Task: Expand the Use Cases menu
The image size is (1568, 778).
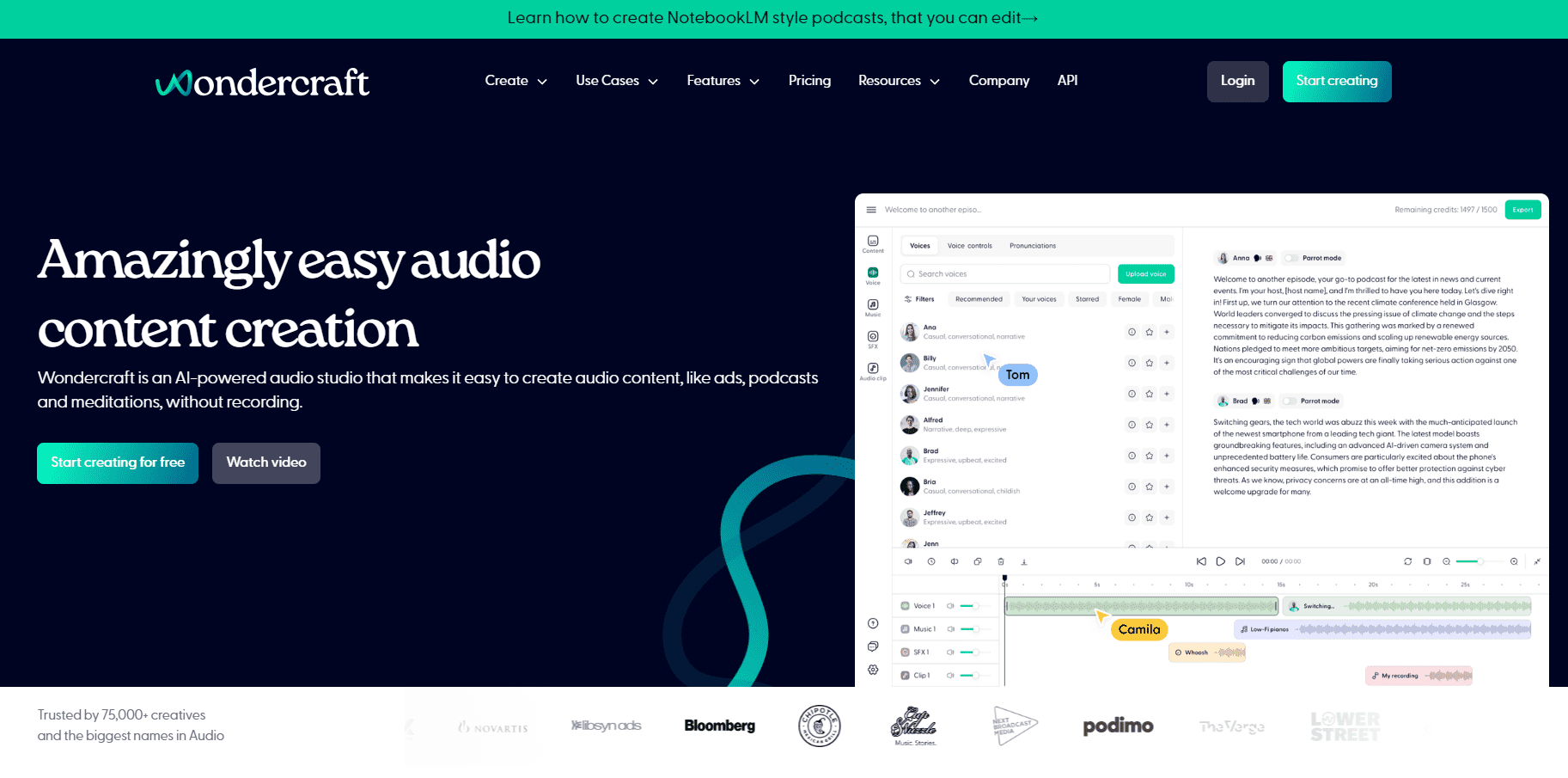Action: coord(617,81)
